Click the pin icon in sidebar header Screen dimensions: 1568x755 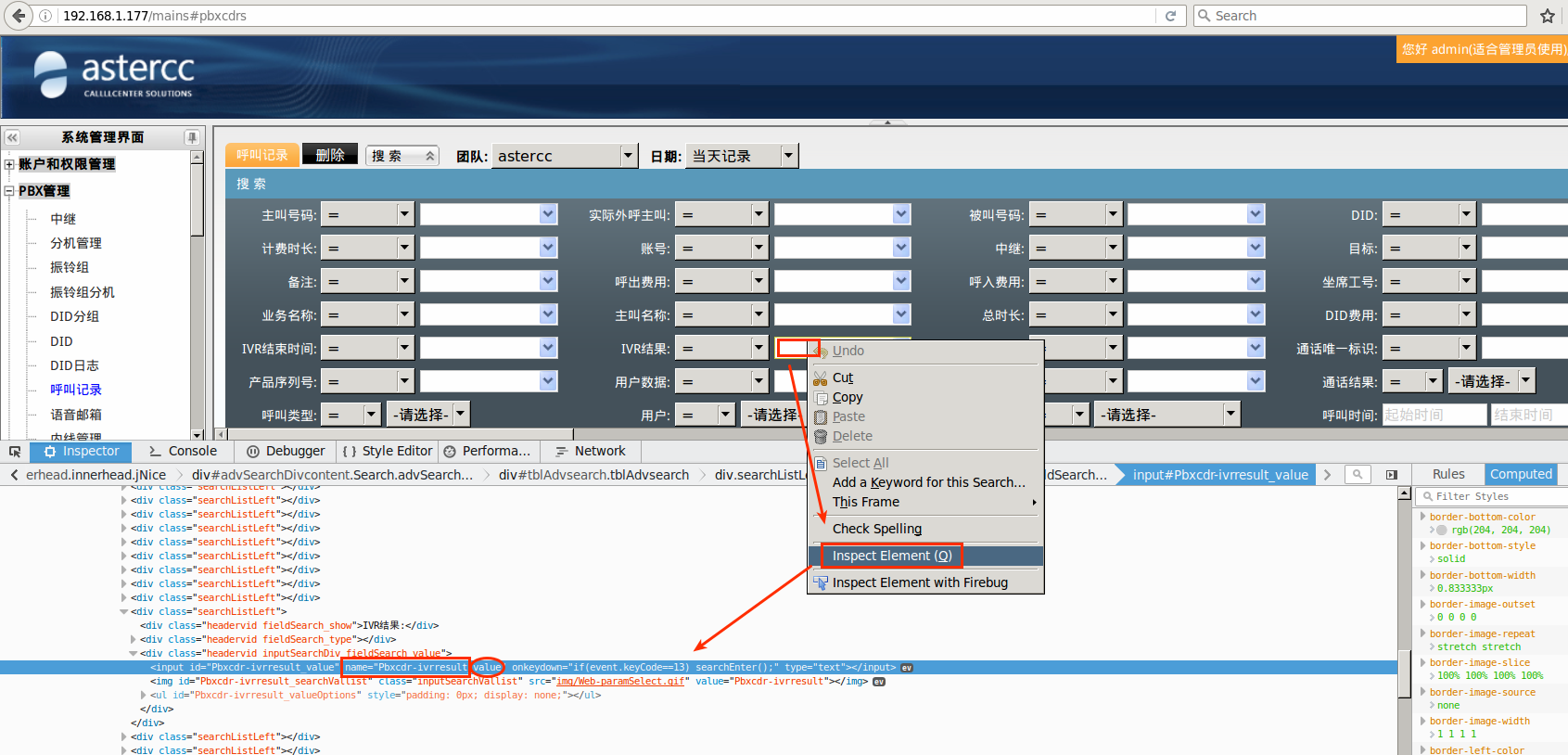point(192,137)
